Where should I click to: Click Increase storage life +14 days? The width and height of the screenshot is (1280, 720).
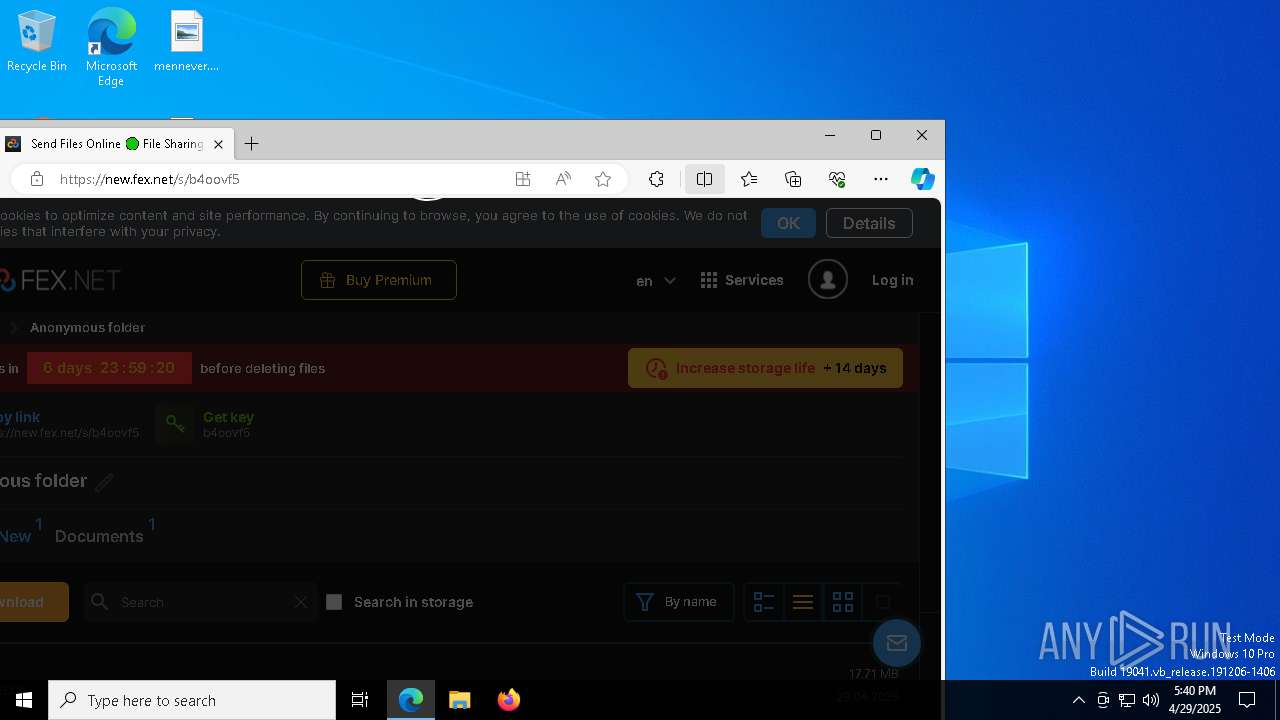[x=765, y=368]
